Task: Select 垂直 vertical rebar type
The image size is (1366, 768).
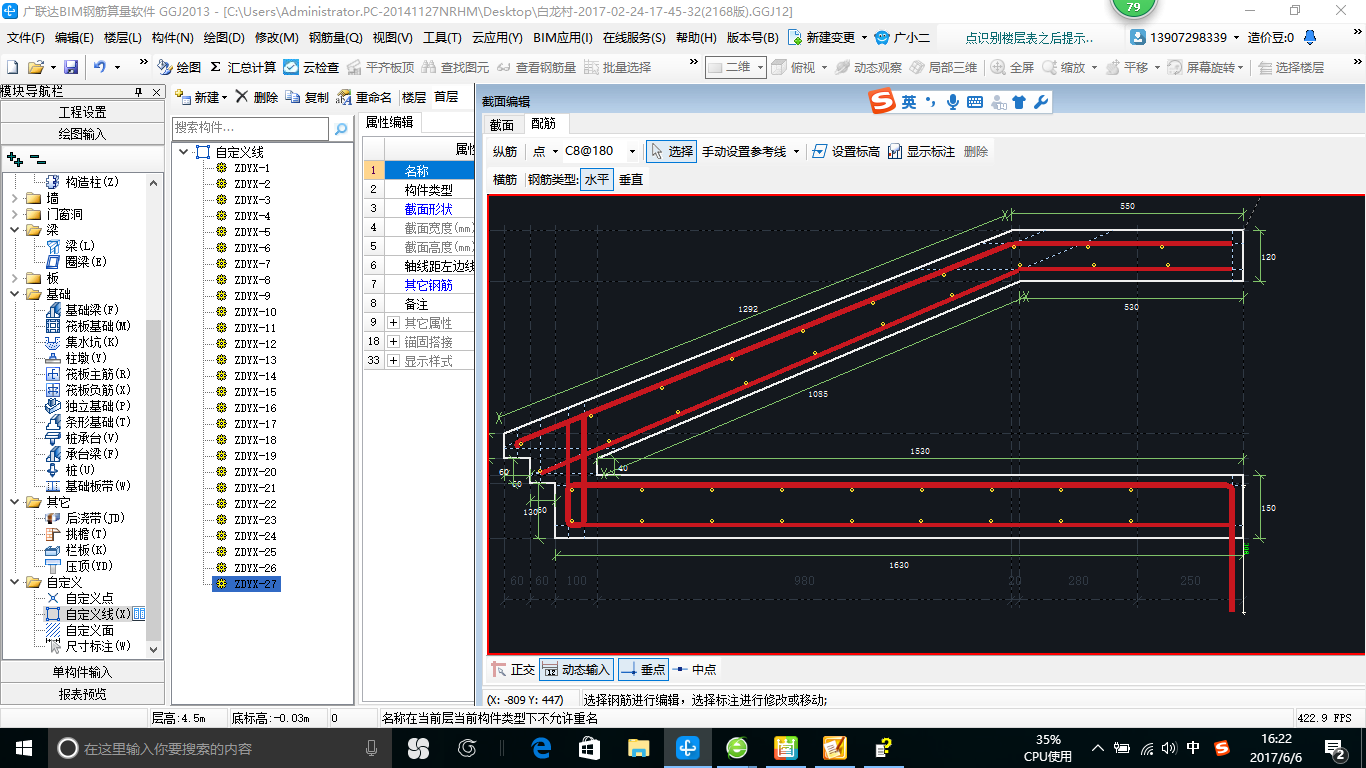Action: point(631,180)
